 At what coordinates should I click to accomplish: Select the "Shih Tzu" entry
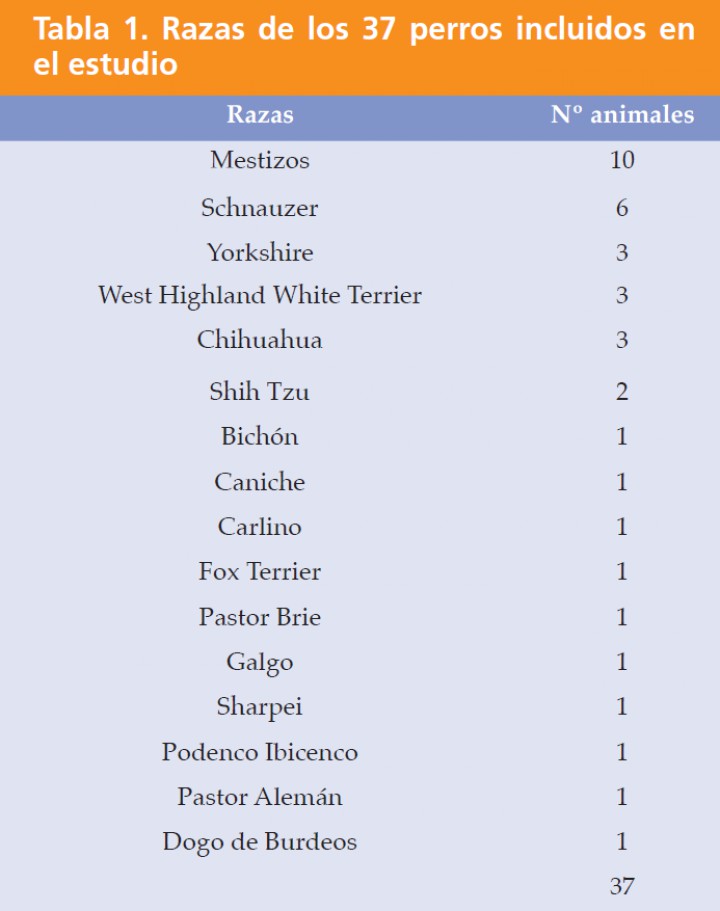pyautogui.click(x=260, y=391)
